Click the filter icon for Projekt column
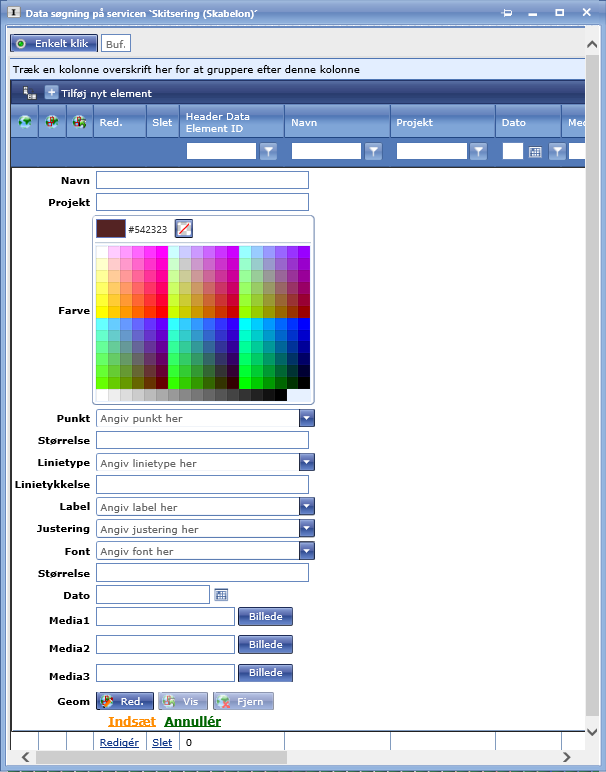Viewport: 606px width, 772px height. click(x=479, y=152)
